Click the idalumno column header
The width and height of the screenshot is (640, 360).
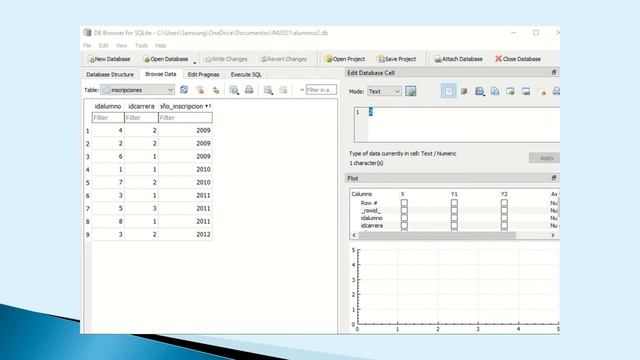click(108, 106)
